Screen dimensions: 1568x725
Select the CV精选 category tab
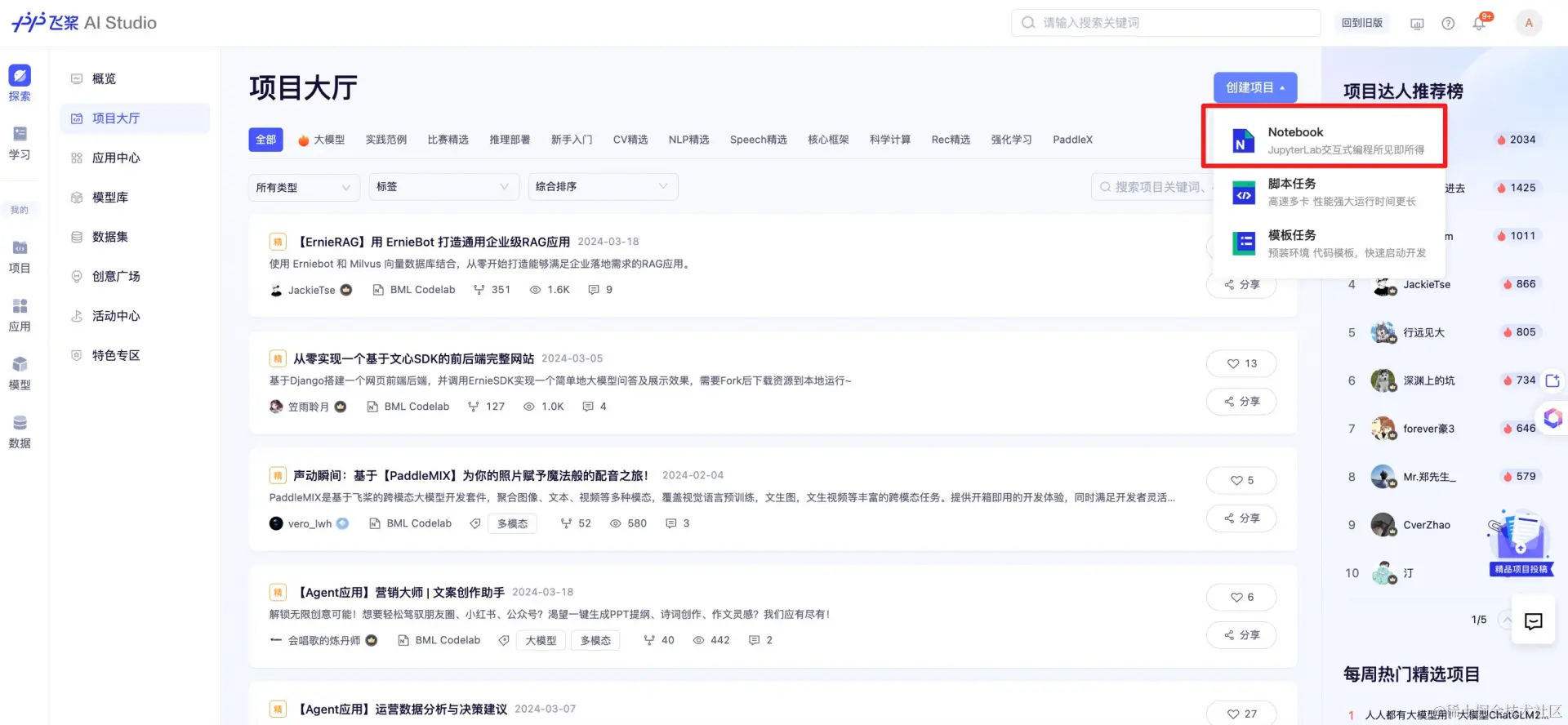tap(630, 140)
